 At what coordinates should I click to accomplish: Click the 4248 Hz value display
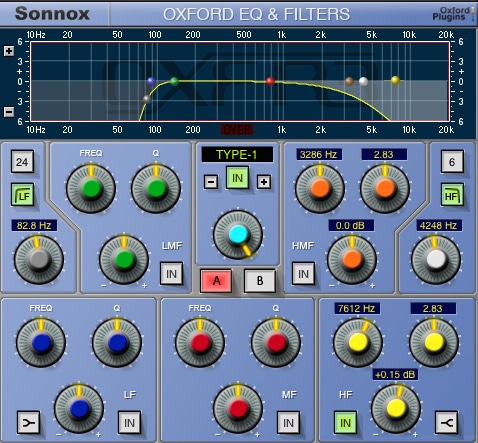point(439,226)
